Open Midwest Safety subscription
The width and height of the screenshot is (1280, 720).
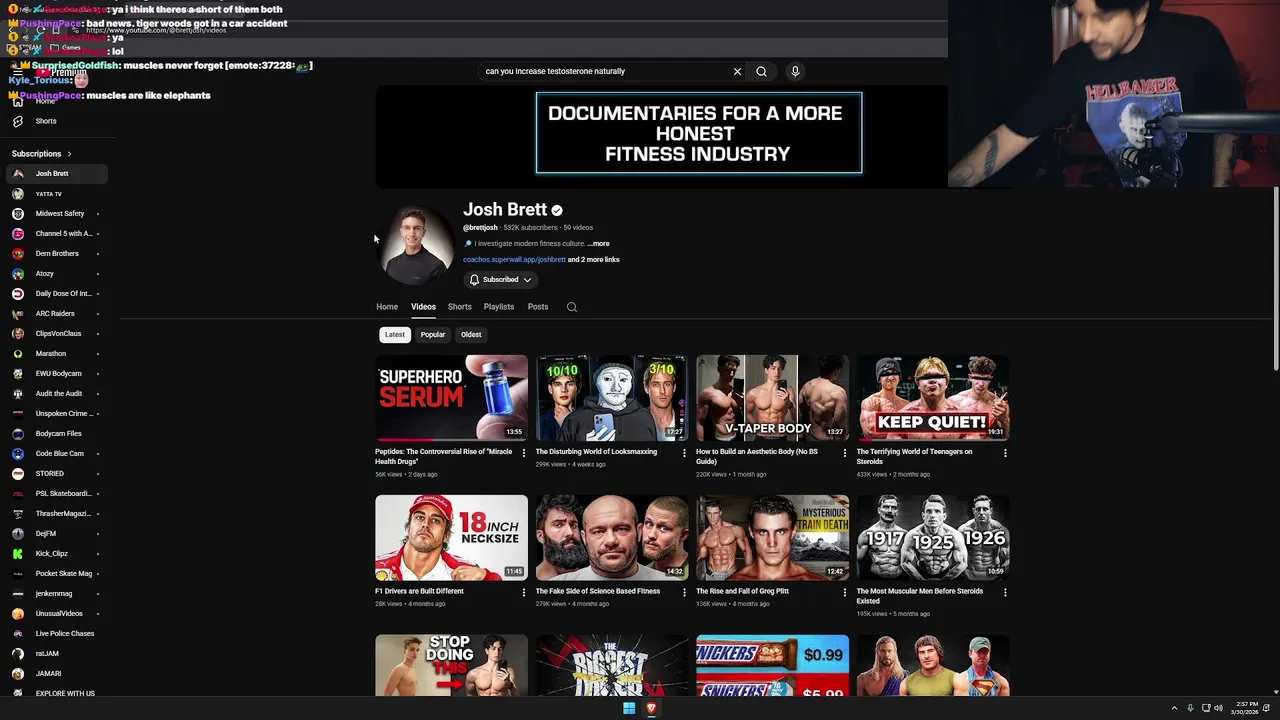(56, 214)
